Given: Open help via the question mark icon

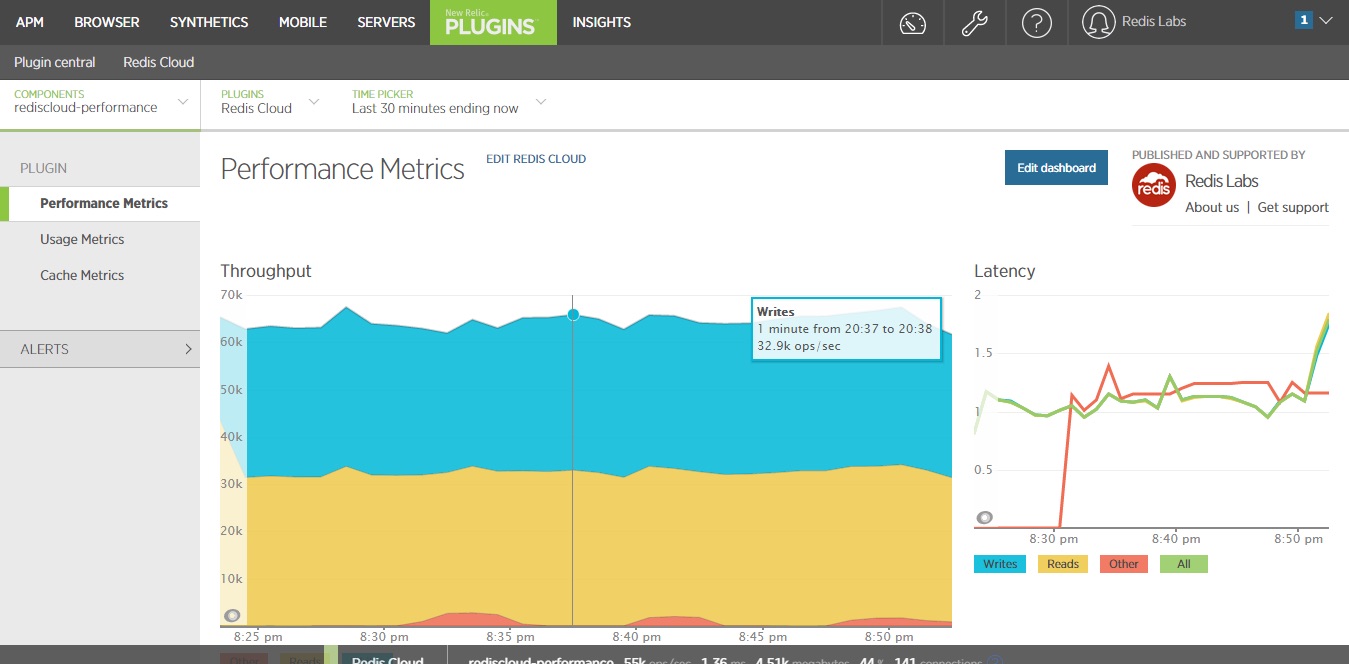Looking at the screenshot, I should 1037,22.
